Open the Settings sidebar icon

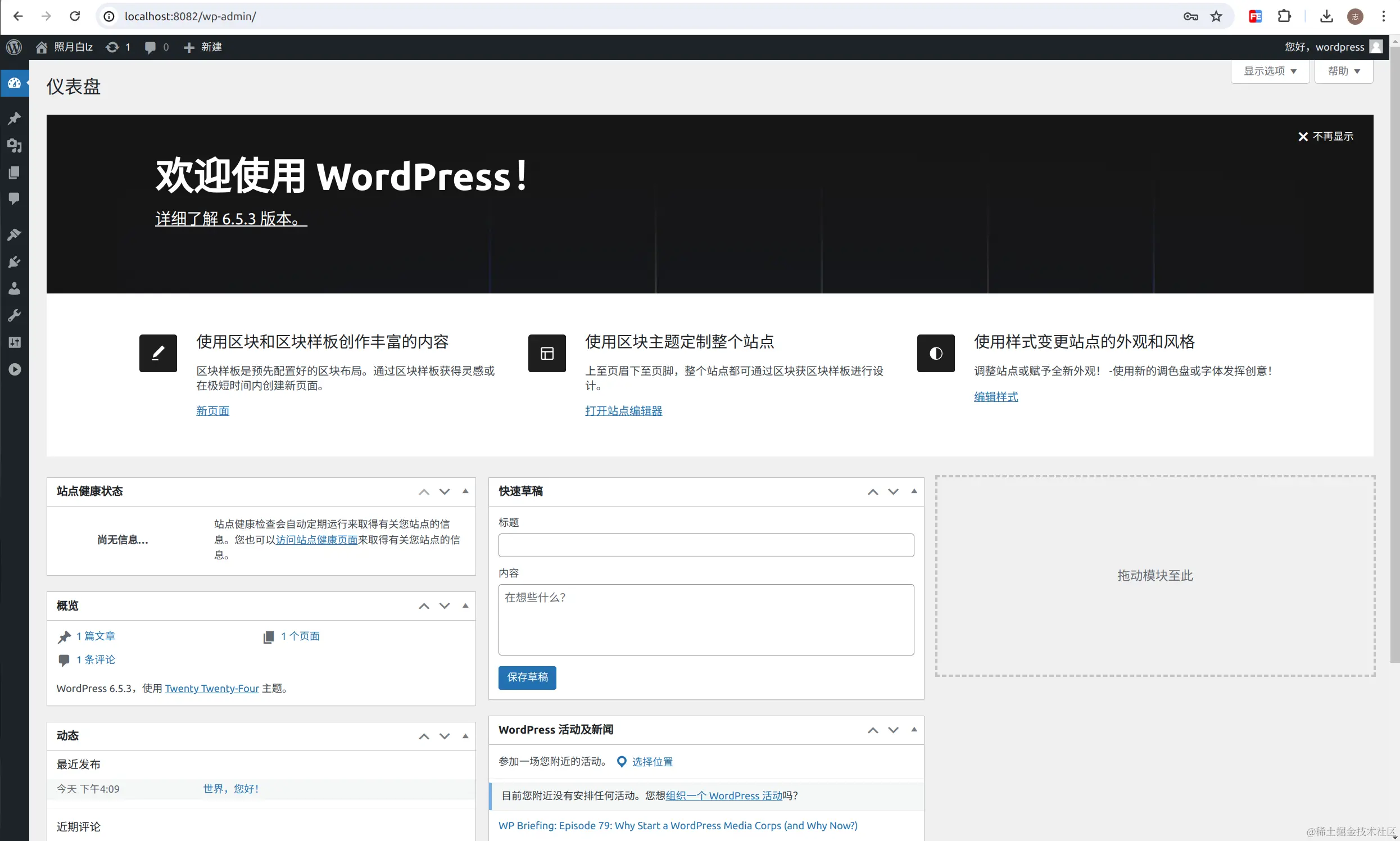(14, 342)
